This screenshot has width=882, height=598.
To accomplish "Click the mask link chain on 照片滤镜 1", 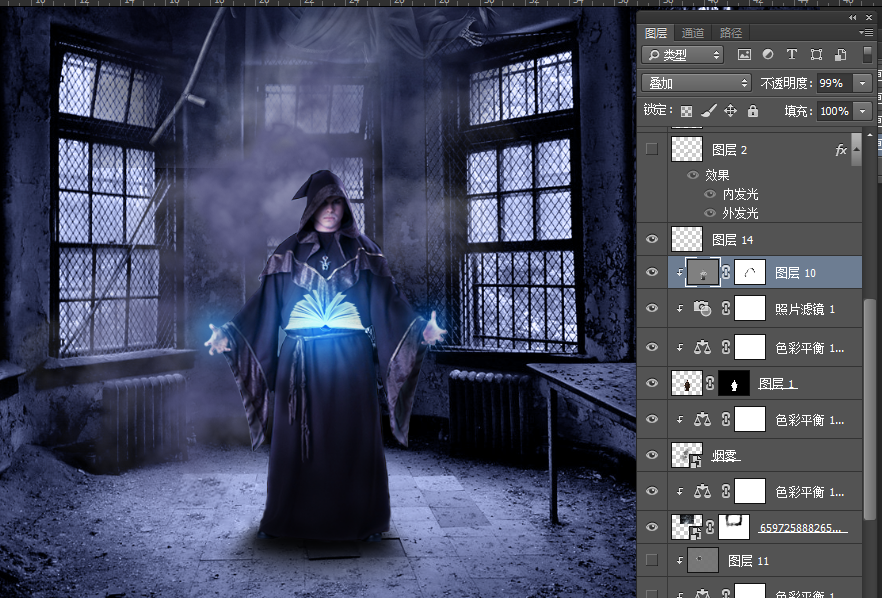I will point(726,308).
